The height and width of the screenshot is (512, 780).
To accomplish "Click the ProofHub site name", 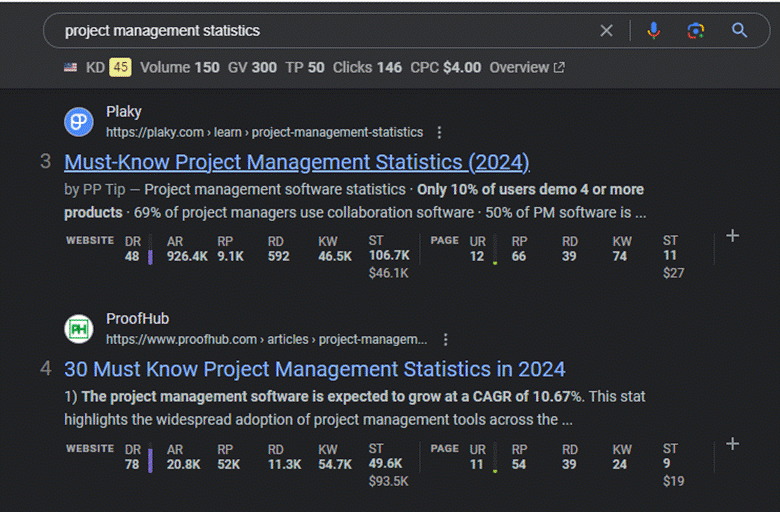I will tap(137, 318).
